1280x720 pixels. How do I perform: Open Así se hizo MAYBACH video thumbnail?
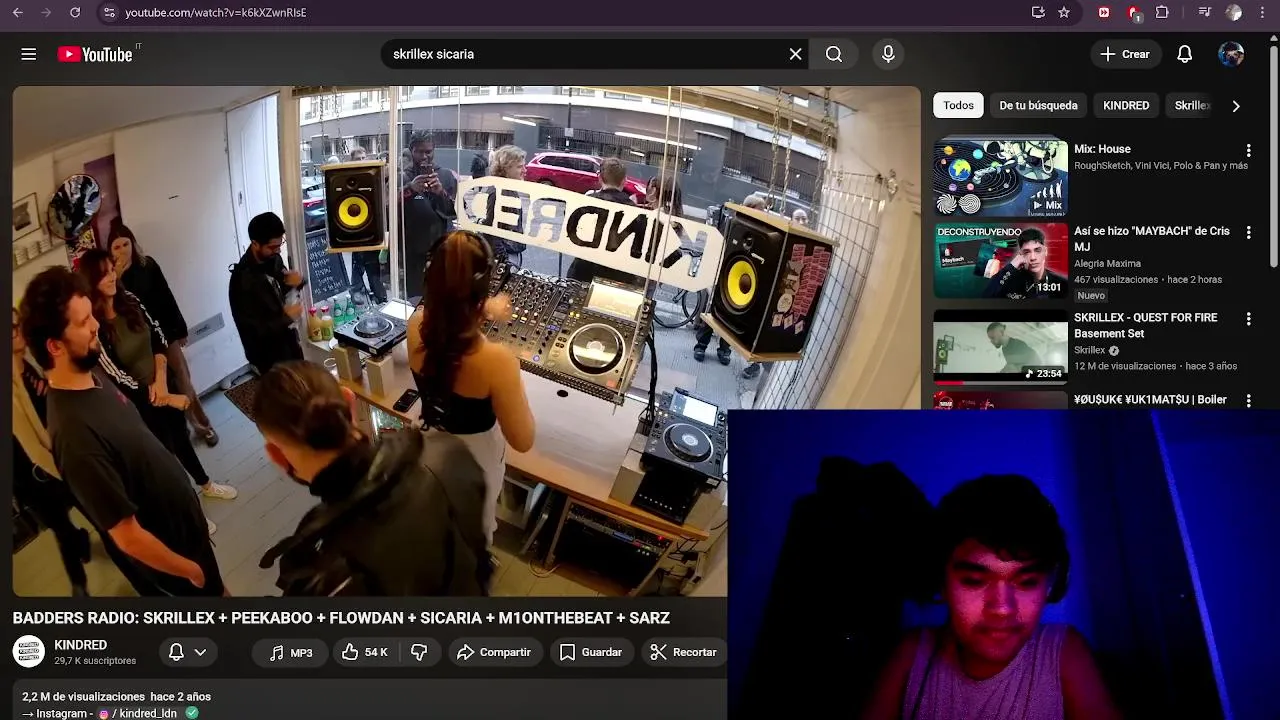tap(1001, 260)
